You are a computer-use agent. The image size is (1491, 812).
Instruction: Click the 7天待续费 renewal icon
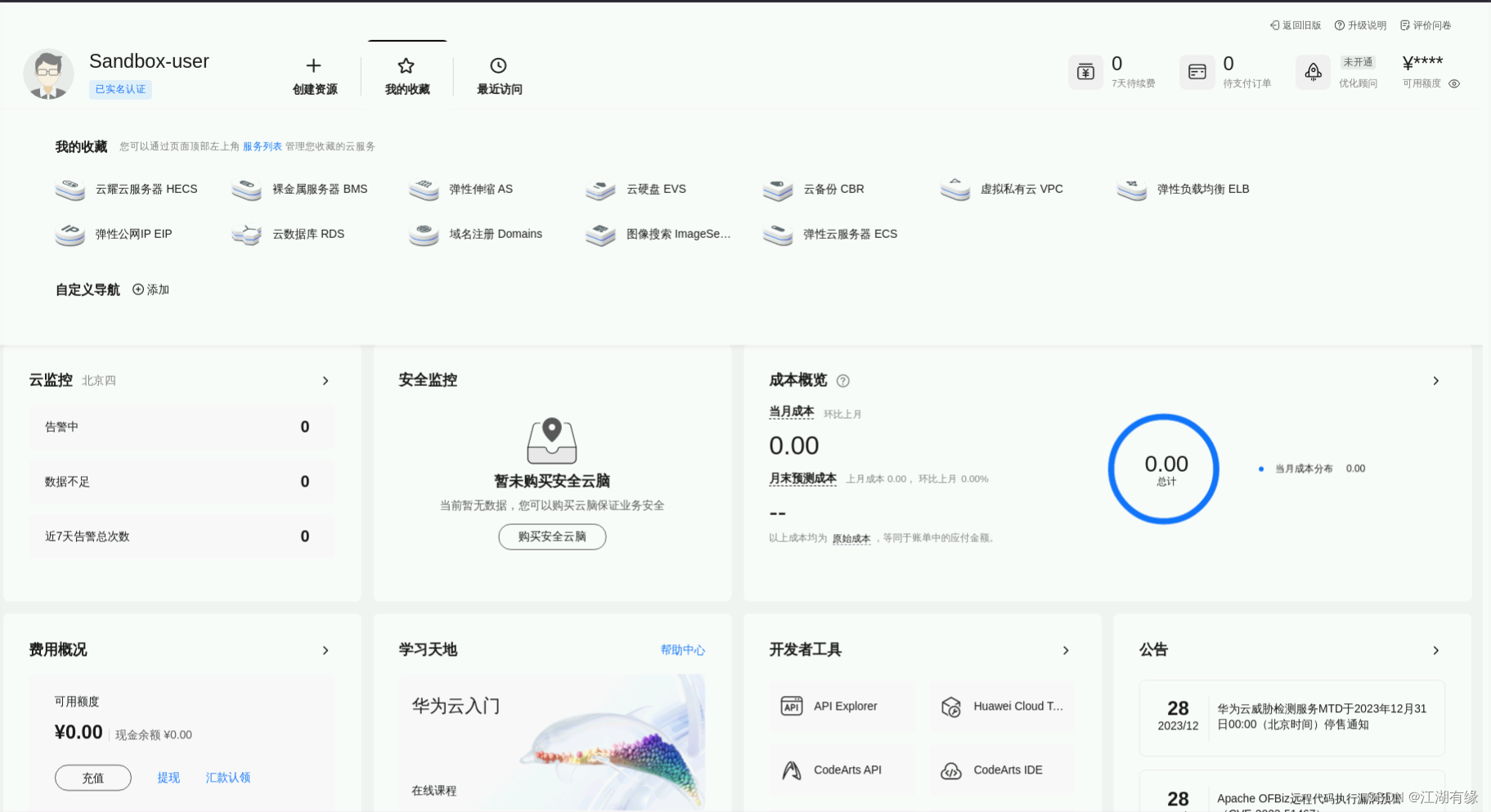(1085, 72)
